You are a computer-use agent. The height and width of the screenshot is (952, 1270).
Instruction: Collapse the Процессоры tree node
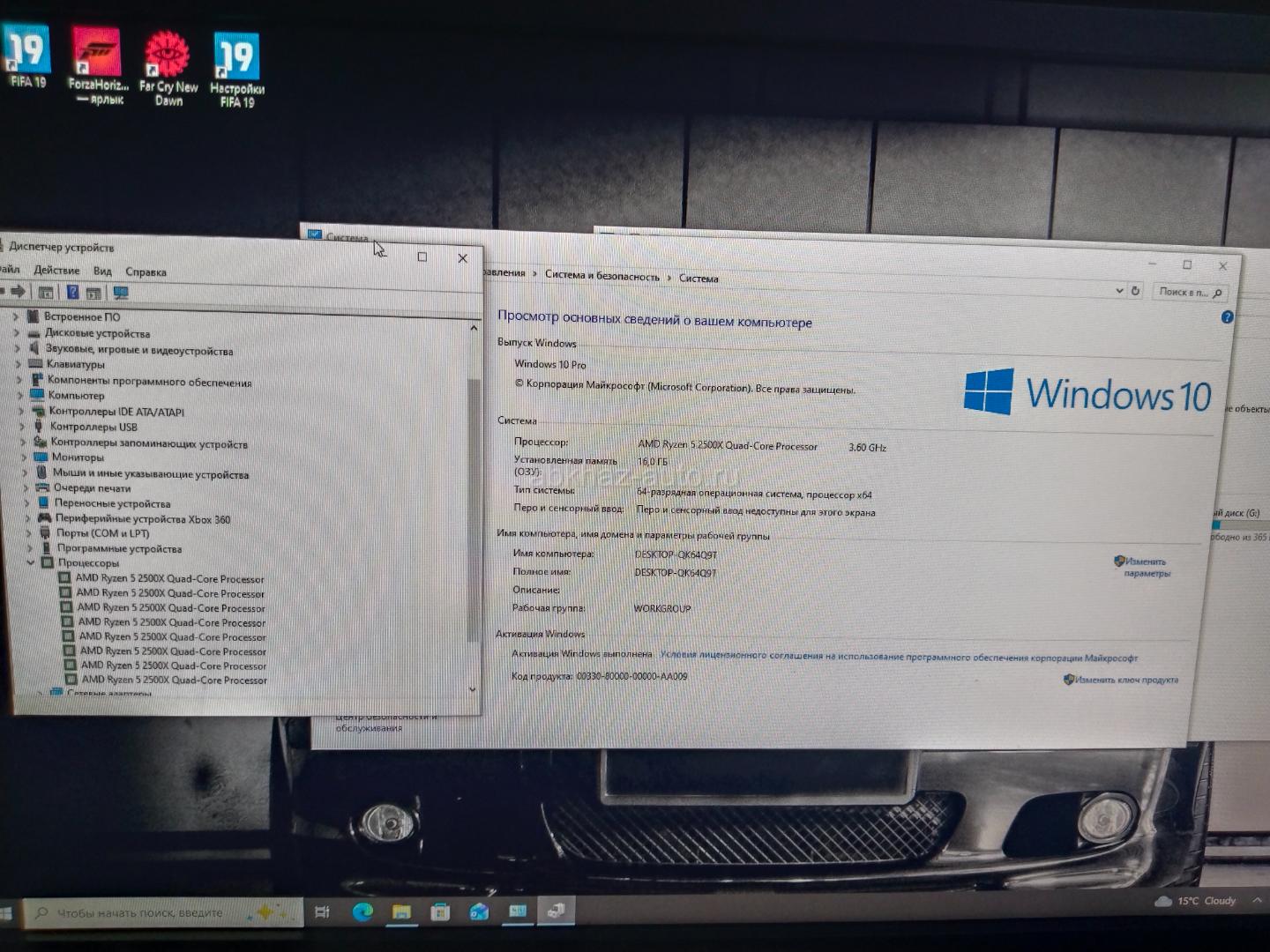tap(31, 562)
